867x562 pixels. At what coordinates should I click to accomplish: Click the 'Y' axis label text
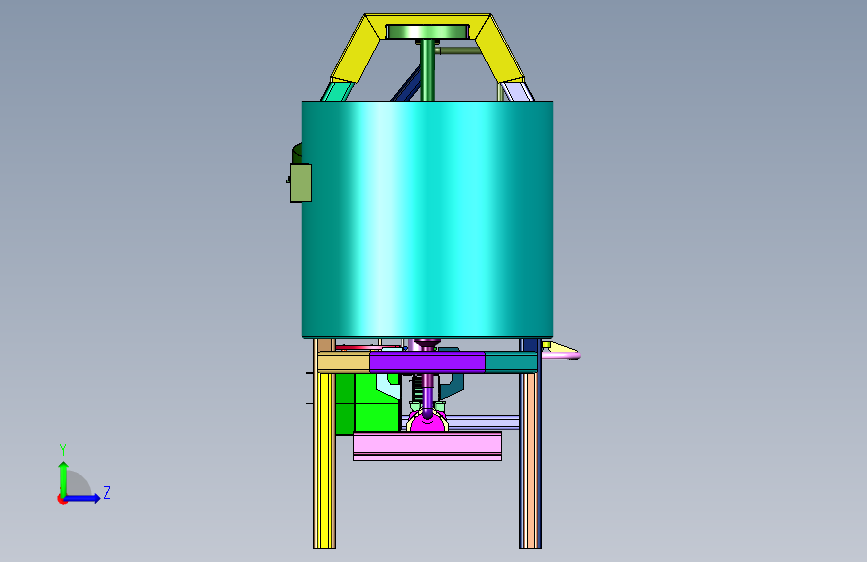(x=63, y=450)
